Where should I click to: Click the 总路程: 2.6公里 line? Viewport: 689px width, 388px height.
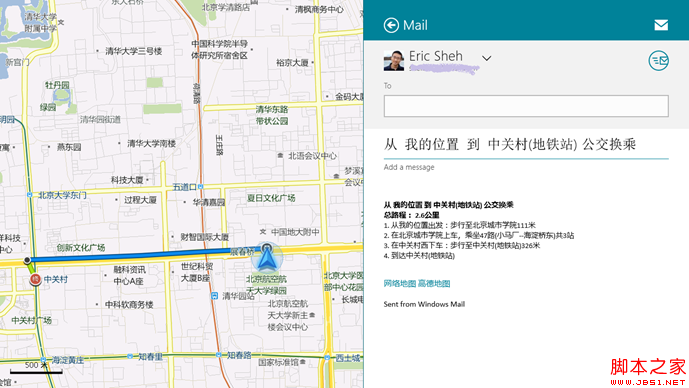click(x=411, y=215)
